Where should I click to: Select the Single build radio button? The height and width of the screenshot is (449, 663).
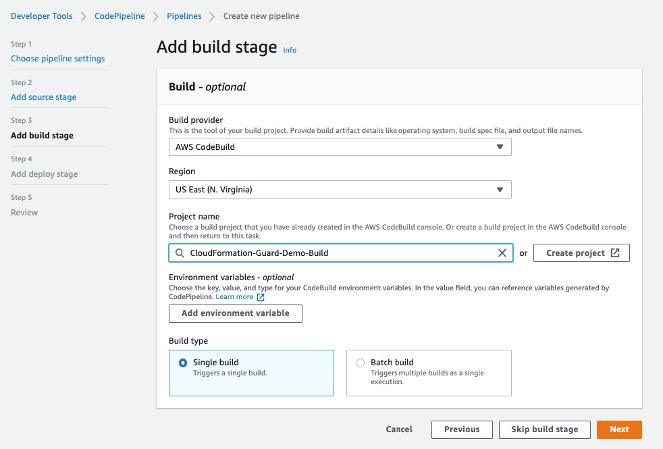click(183, 363)
